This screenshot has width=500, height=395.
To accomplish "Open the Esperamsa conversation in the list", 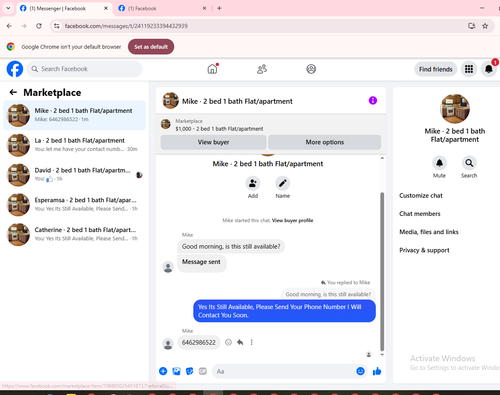I will (75, 204).
